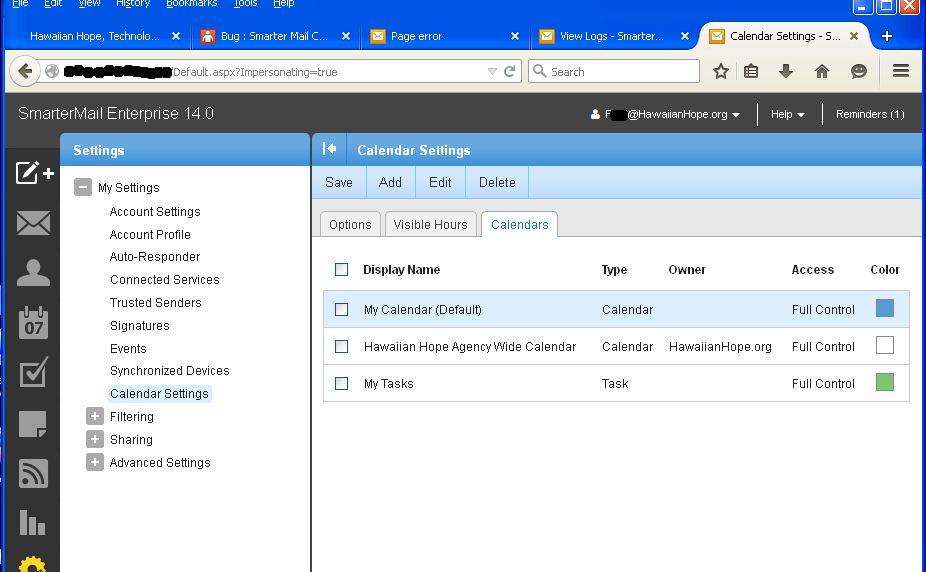Click the Save button

coord(339,182)
